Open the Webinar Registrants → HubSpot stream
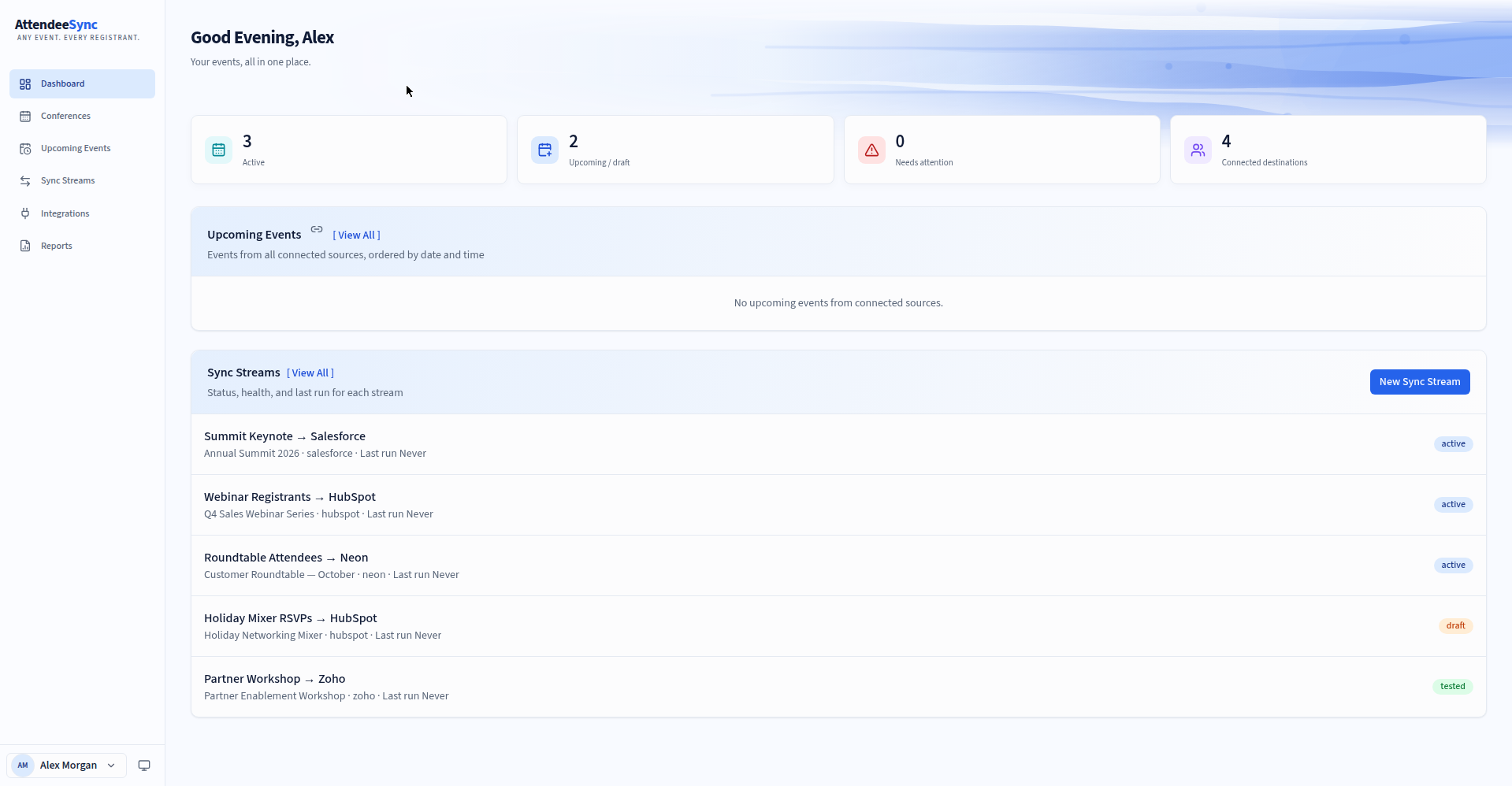The width and height of the screenshot is (1512, 786). [x=838, y=505]
